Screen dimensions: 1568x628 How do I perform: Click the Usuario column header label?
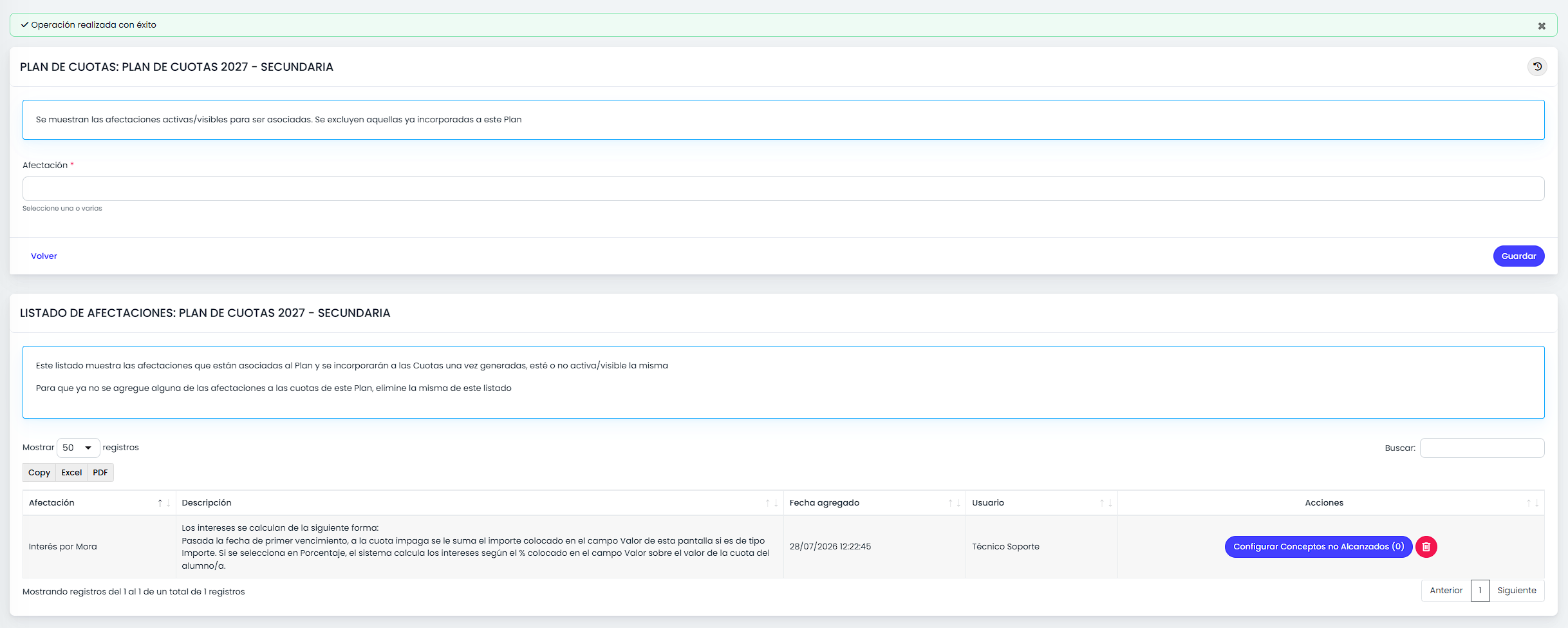click(988, 503)
